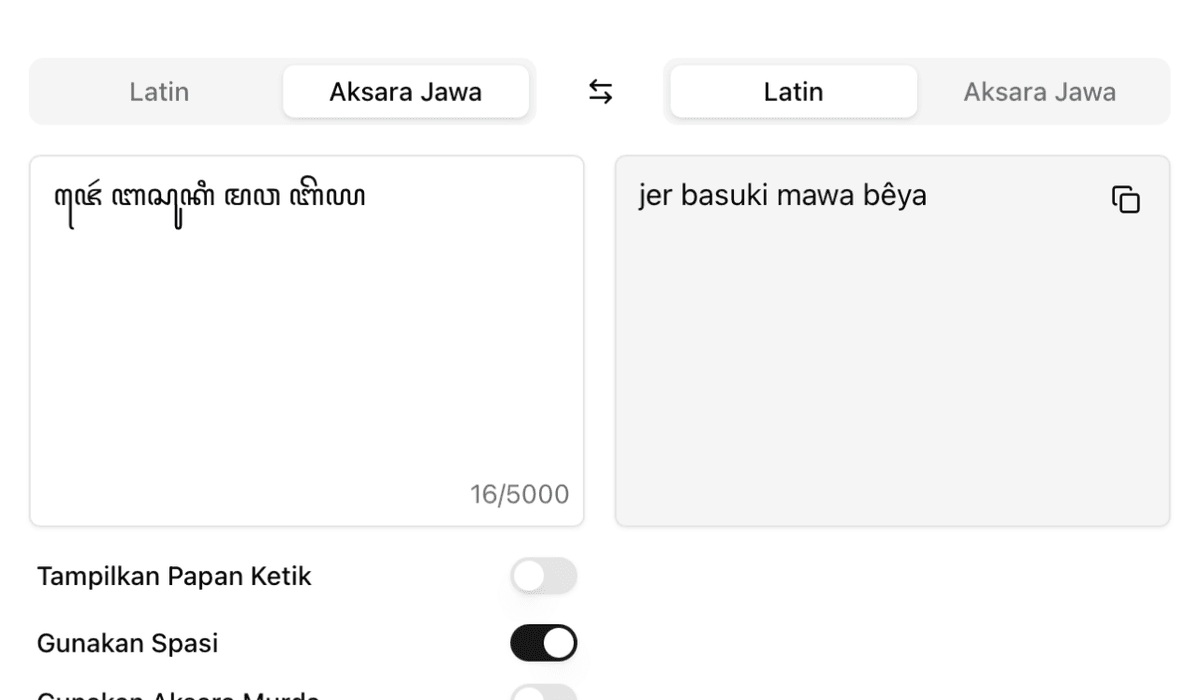The image size is (1200, 700).
Task: Select Latin as the source script
Action: point(159,92)
